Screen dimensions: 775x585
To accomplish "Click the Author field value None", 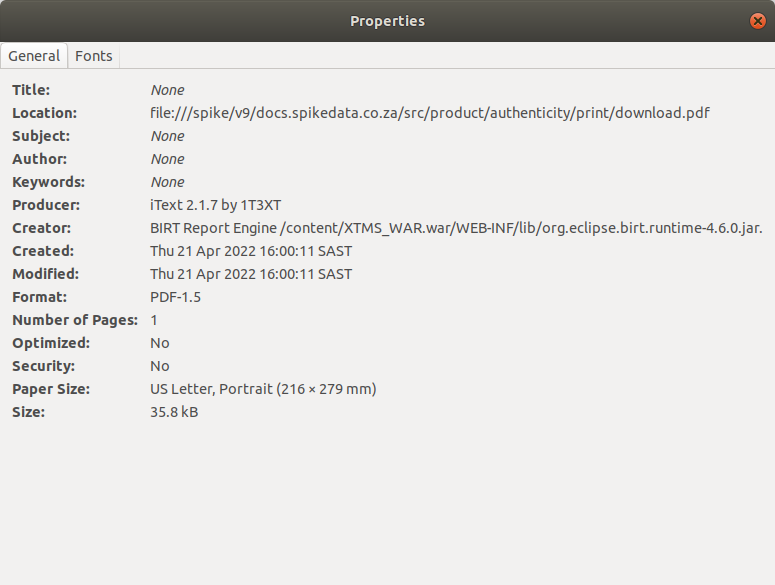I will coord(167,159).
